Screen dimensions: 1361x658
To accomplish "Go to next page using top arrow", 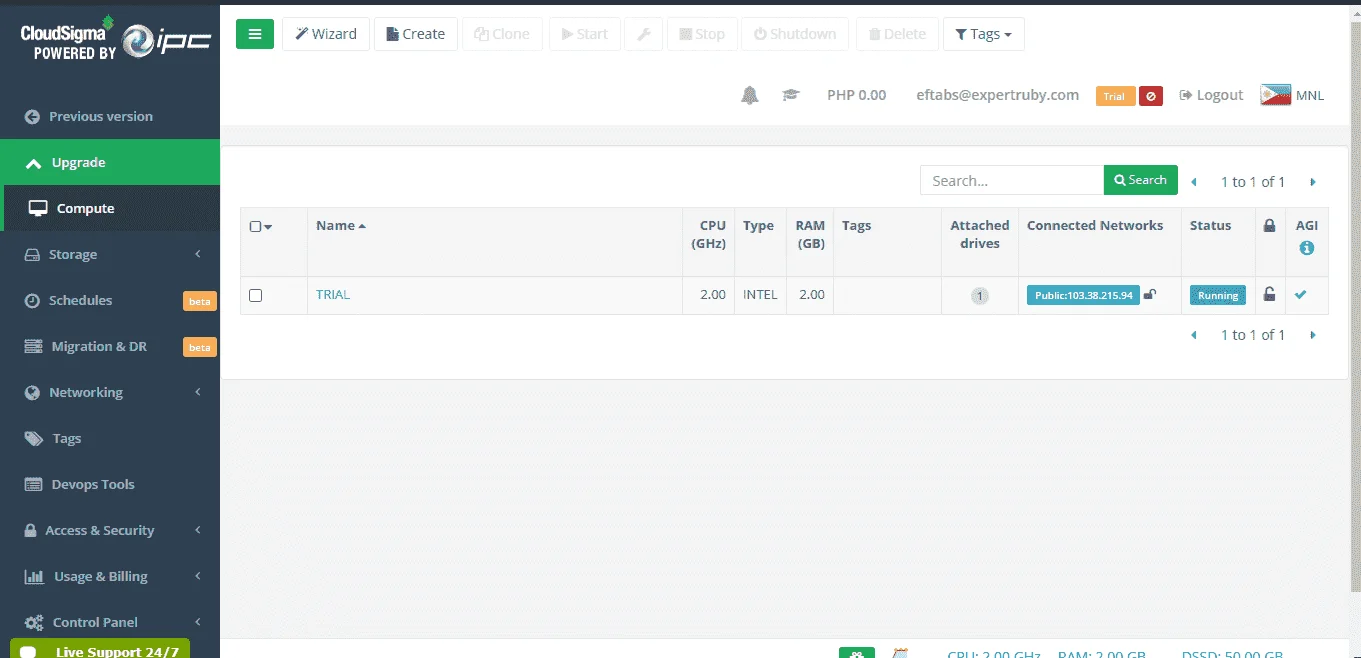I will [1313, 182].
